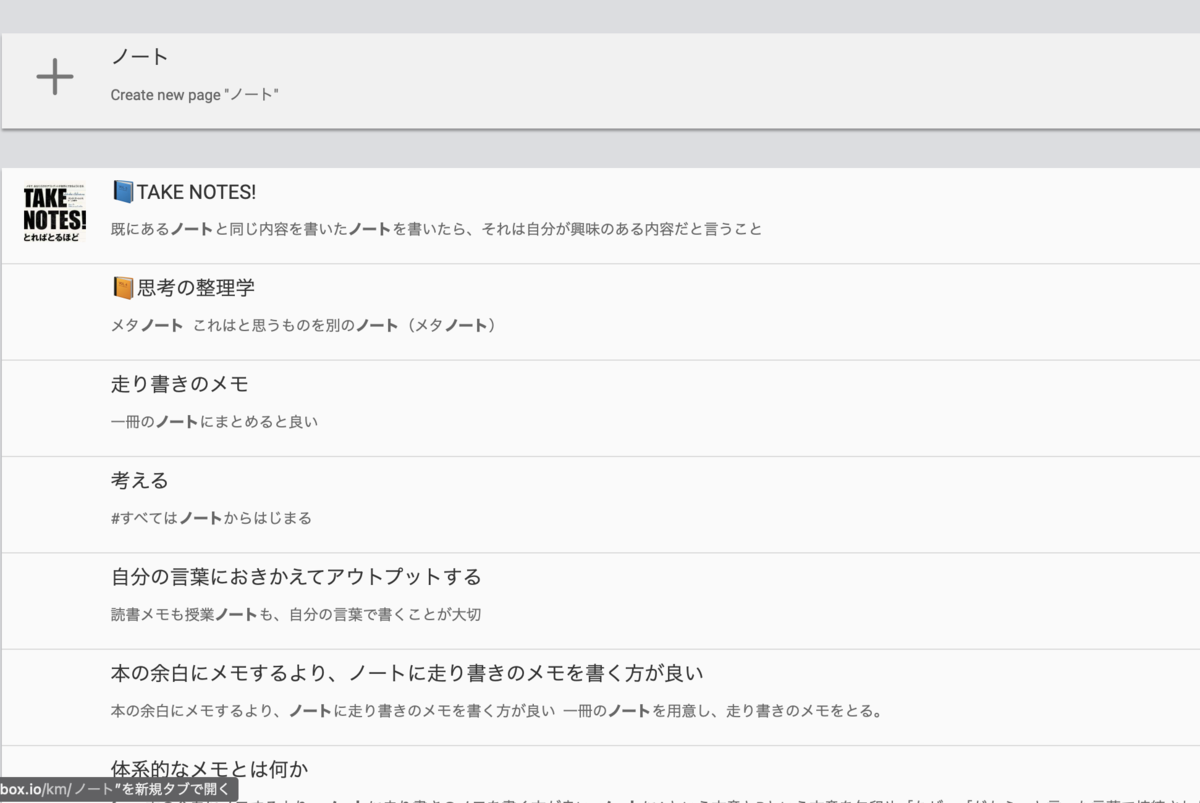
Task: Click the plus icon to create new page
Action: click(55, 77)
